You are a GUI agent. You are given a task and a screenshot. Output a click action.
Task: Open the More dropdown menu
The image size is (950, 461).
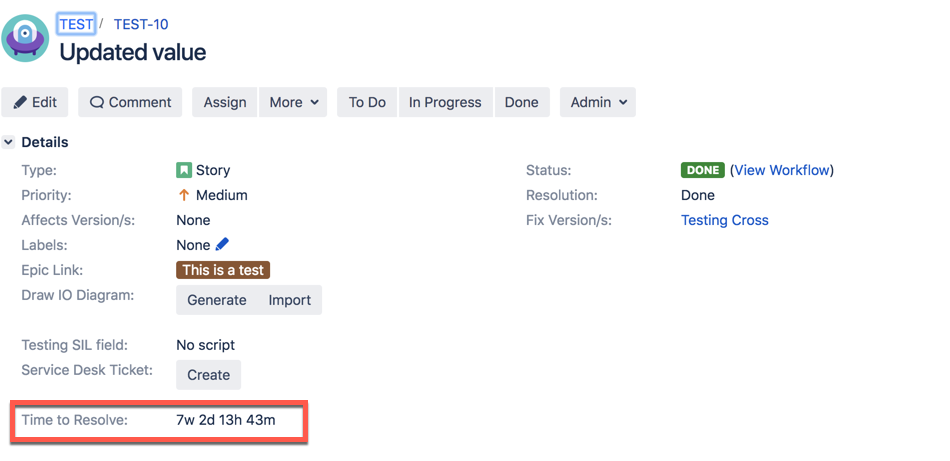tap(293, 102)
